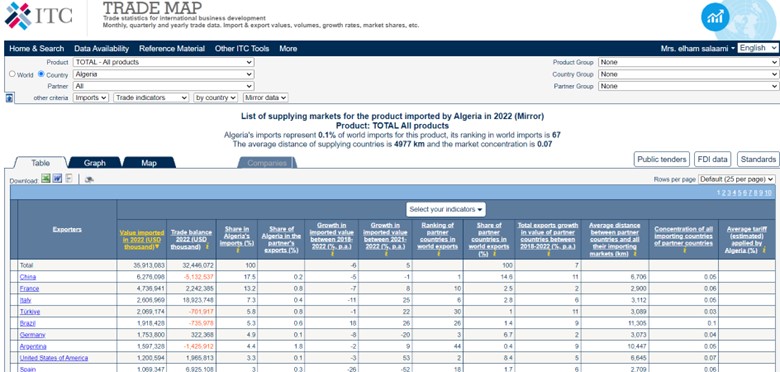Open the Mirror data dropdown
The width and height of the screenshot is (780, 372).
tap(265, 98)
